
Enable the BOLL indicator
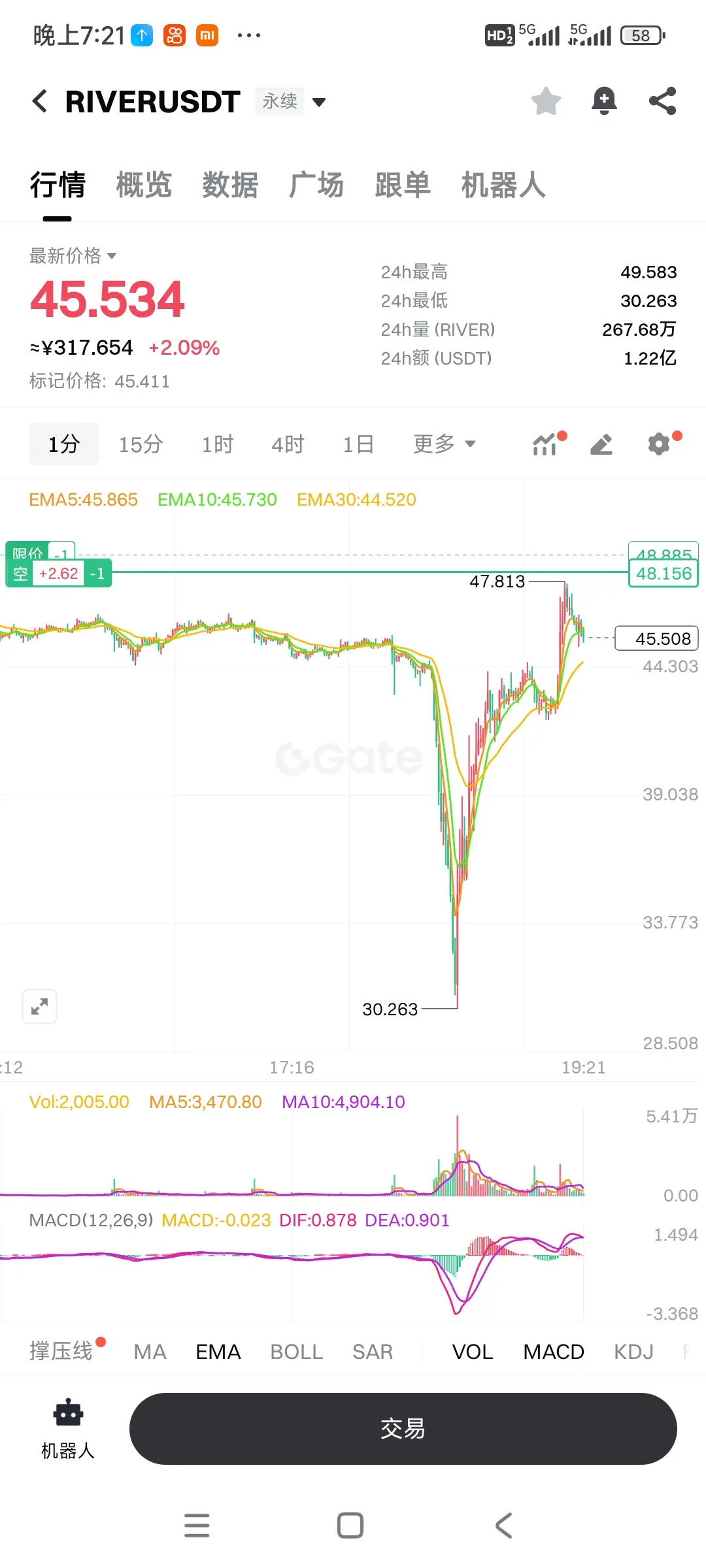tap(297, 1352)
